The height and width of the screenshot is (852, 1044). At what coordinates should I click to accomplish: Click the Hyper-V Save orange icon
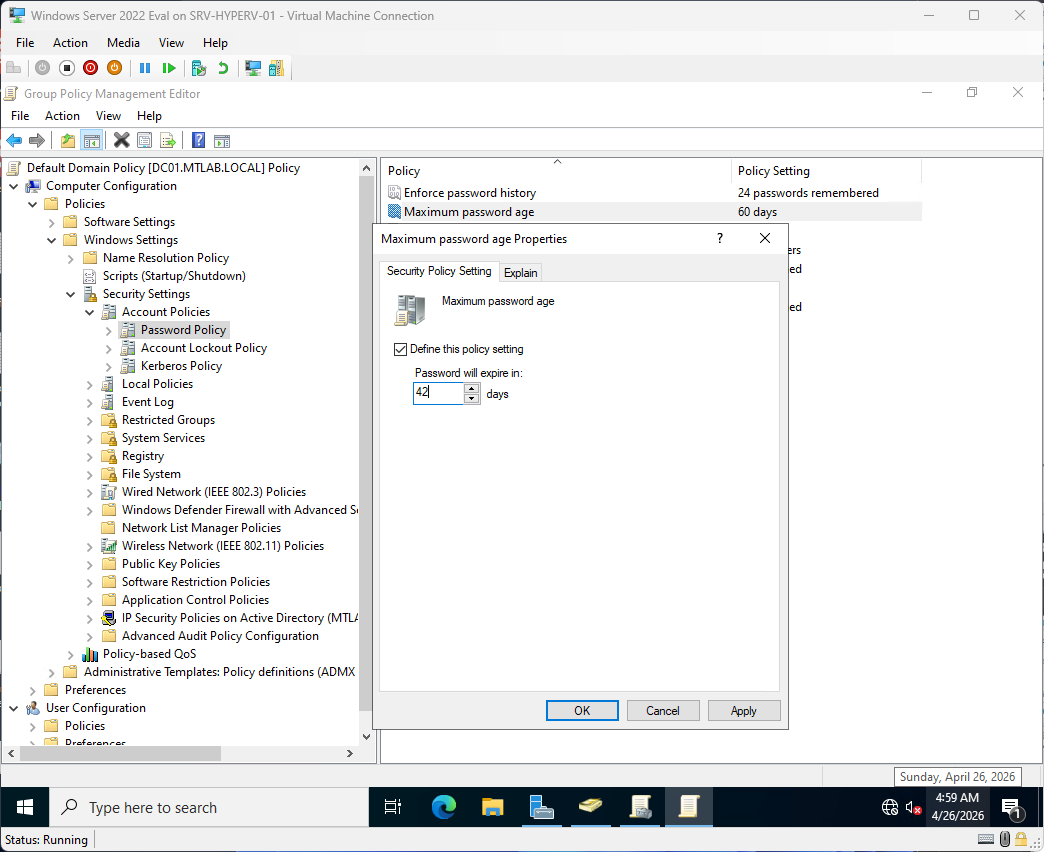point(115,68)
